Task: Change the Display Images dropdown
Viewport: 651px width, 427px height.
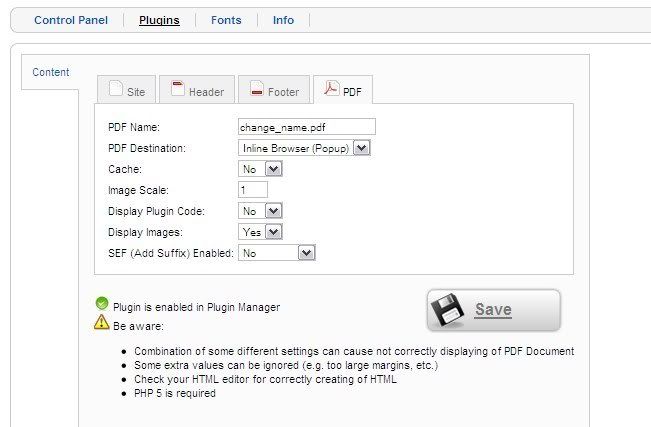Action: (x=261, y=232)
